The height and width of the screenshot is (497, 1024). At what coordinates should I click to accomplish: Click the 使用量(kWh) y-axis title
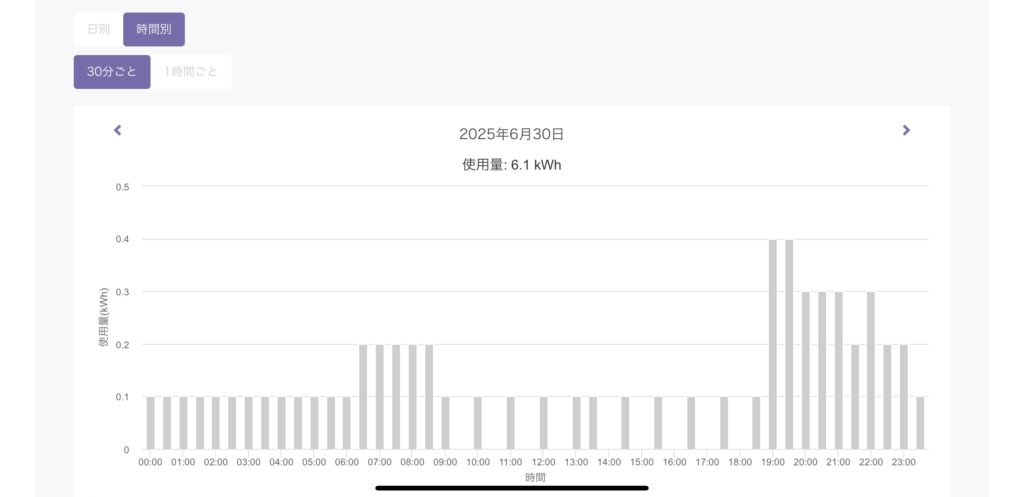coord(104,318)
